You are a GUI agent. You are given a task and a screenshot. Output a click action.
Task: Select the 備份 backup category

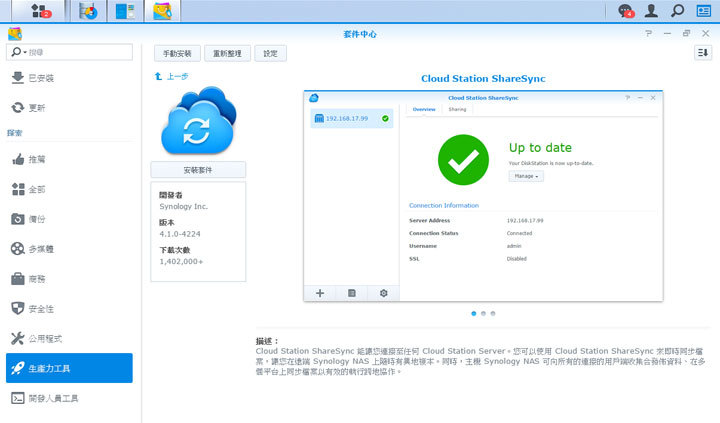(x=69, y=219)
